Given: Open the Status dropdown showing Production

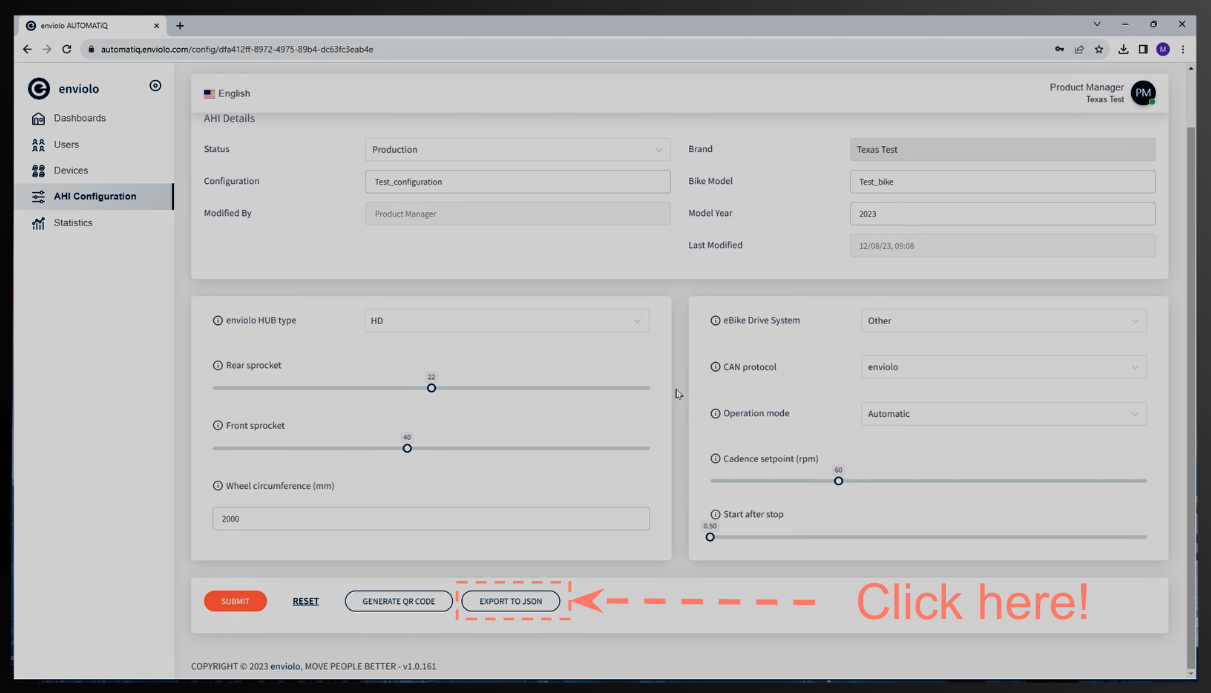Looking at the screenshot, I should 517,150.
